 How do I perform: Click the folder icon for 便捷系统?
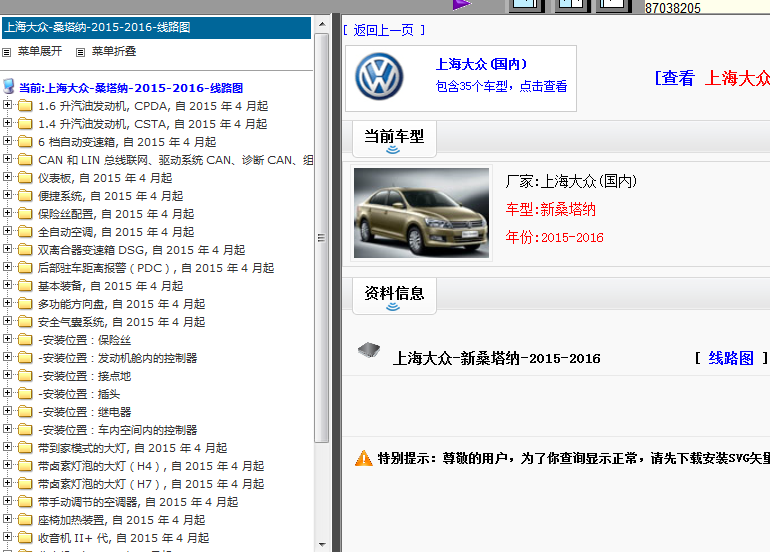tap(25, 196)
